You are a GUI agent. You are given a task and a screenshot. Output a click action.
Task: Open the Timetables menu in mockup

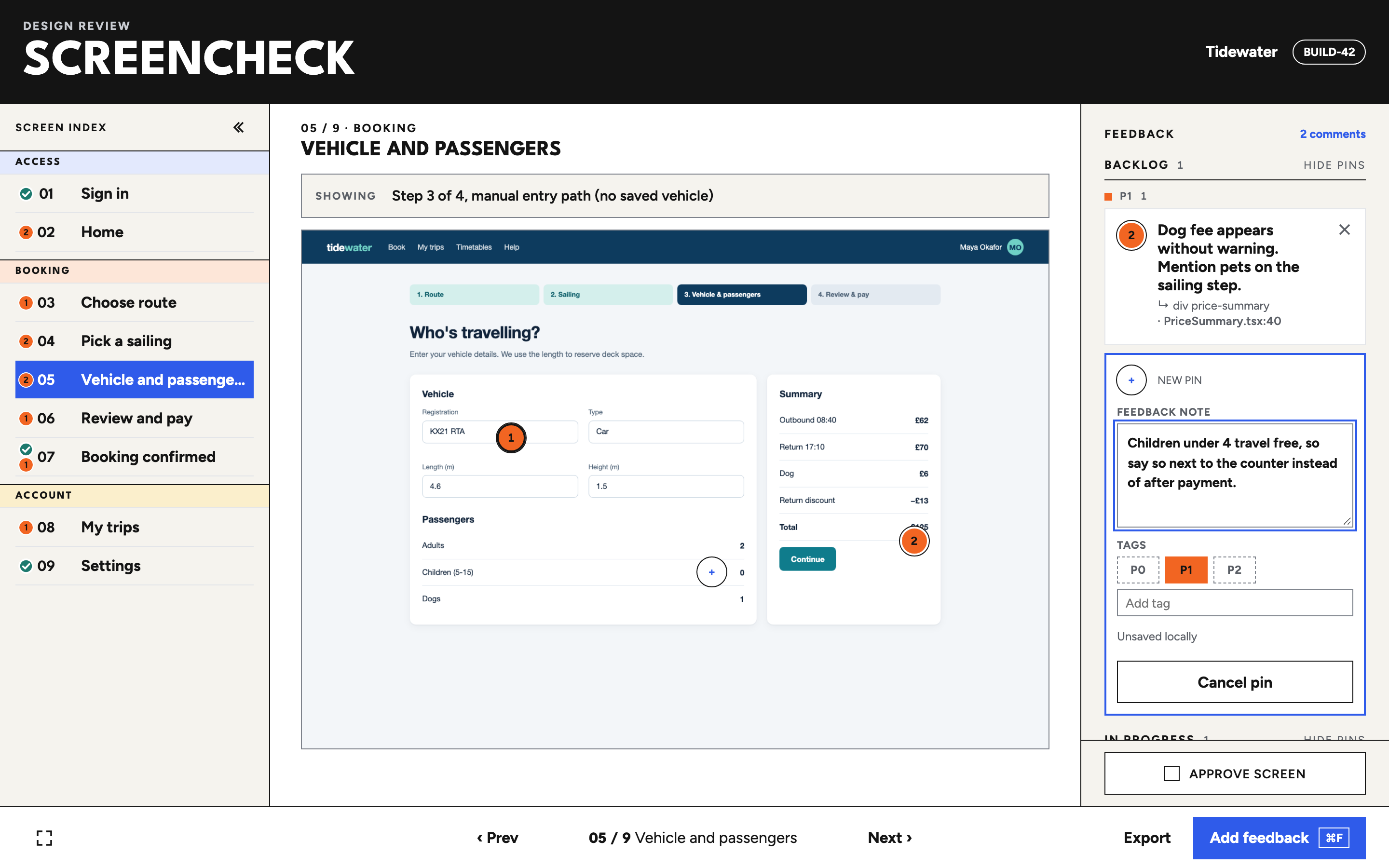[474, 247]
